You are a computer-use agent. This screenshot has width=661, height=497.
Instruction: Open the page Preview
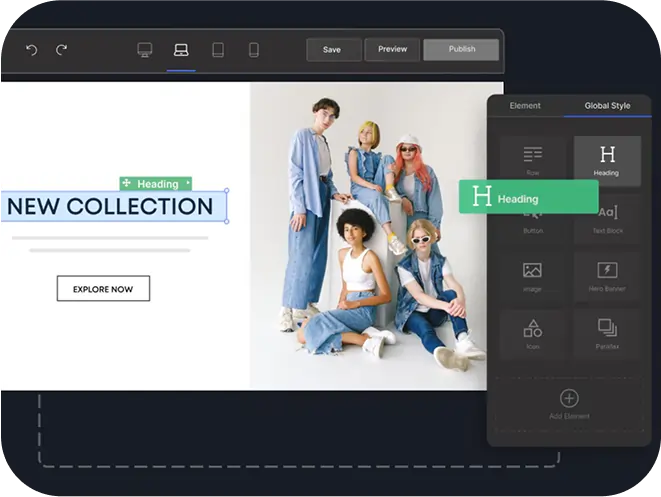point(392,49)
